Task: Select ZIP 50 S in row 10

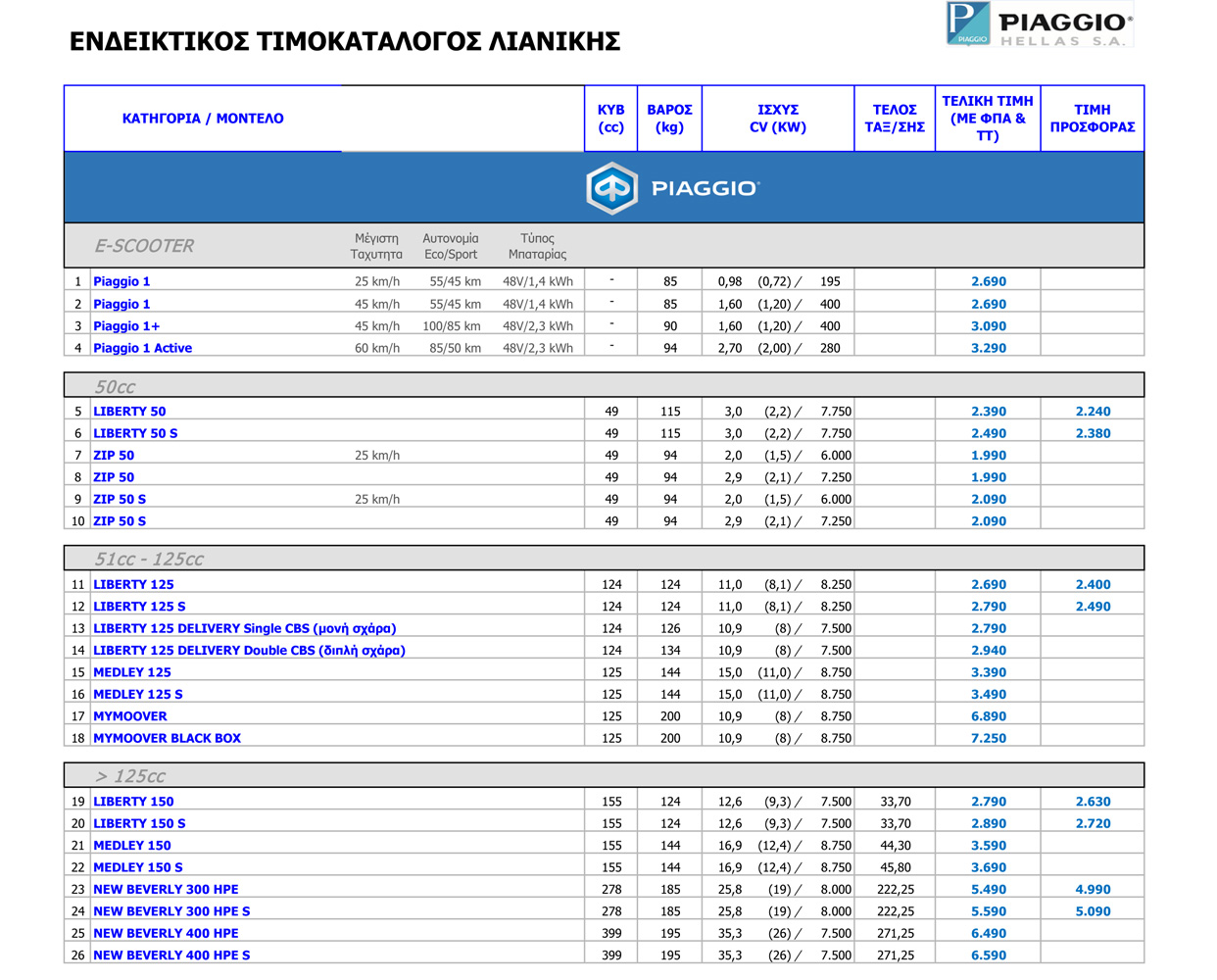Action: click(120, 521)
